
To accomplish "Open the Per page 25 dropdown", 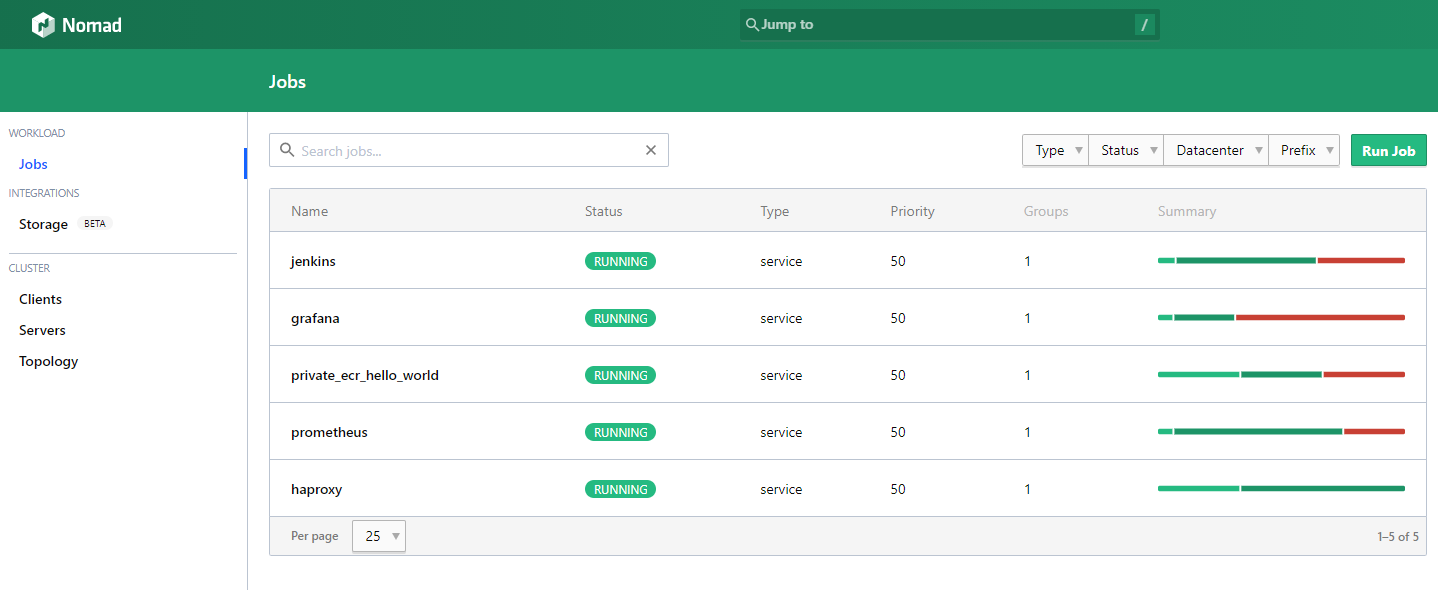I will (x=379, y=536).
